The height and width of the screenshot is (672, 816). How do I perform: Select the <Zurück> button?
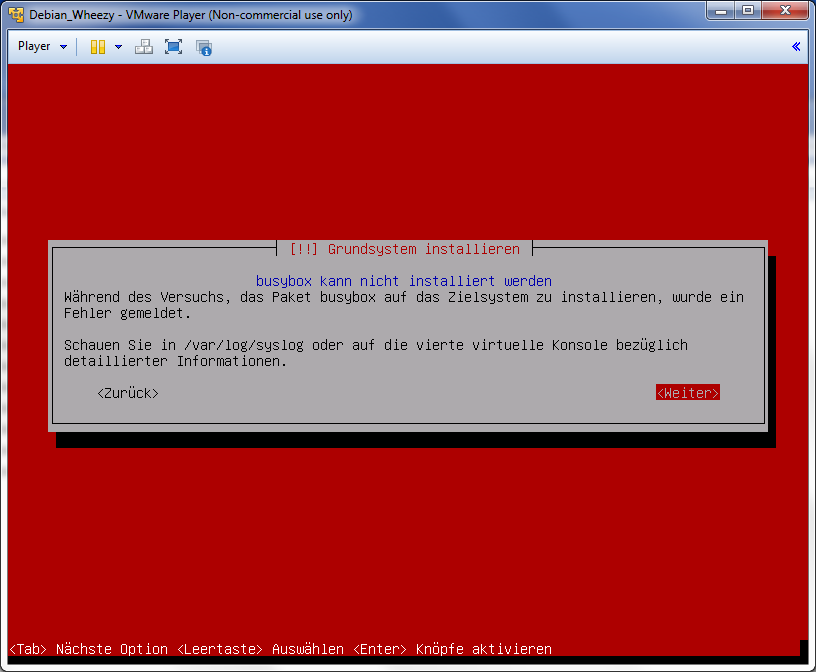point(128,393)
